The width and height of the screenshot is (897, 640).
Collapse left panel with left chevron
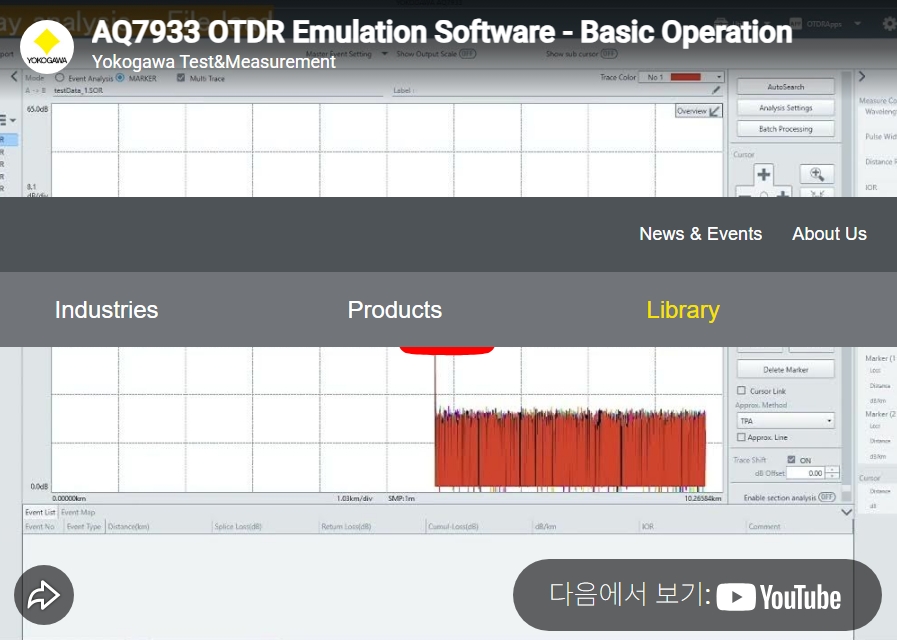14,77
